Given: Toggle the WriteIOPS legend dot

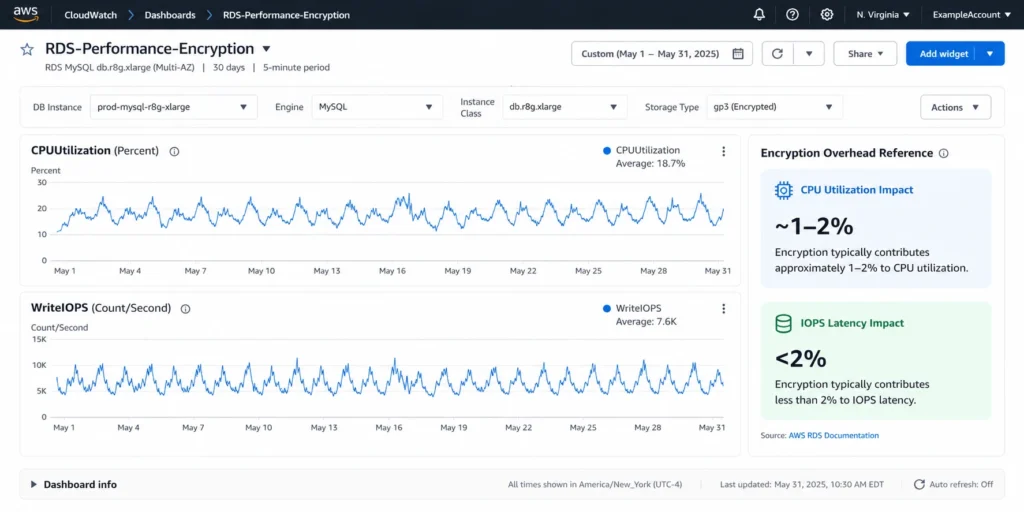Looking at the screenshot, I should click(607, 308).
